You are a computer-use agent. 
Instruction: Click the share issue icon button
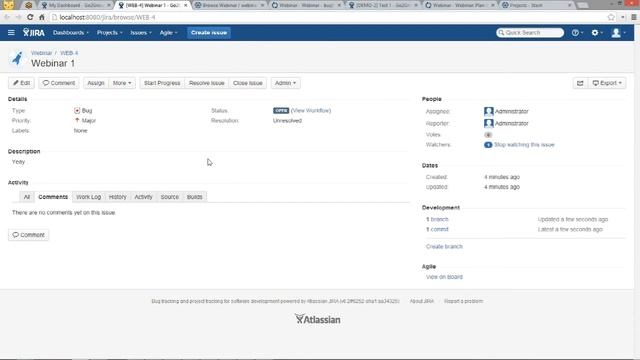click(x=580, y=83)
